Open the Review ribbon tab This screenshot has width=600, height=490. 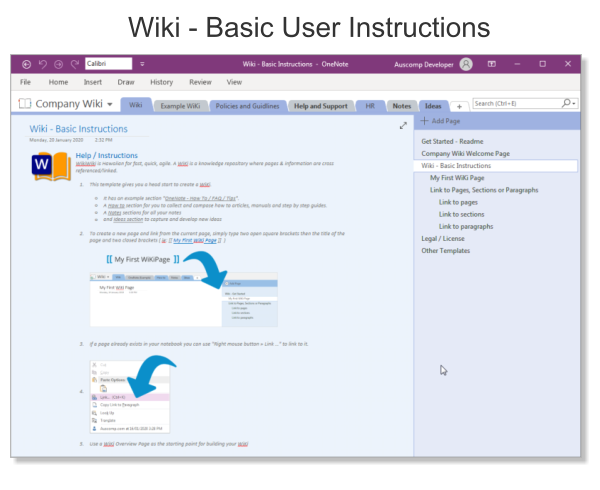click(x=200, y=82)
